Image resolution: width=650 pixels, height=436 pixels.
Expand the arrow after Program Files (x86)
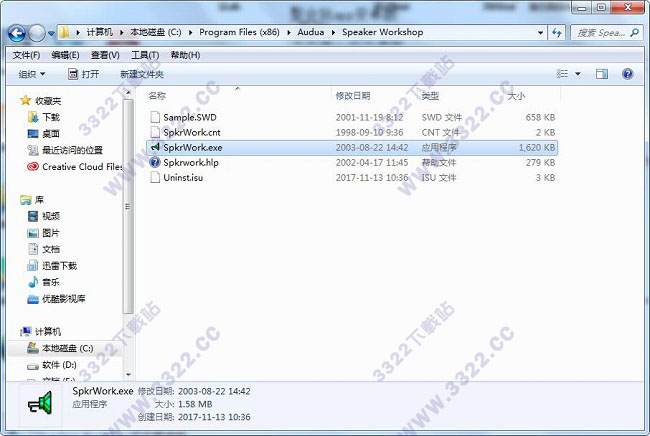pos(289,32)
